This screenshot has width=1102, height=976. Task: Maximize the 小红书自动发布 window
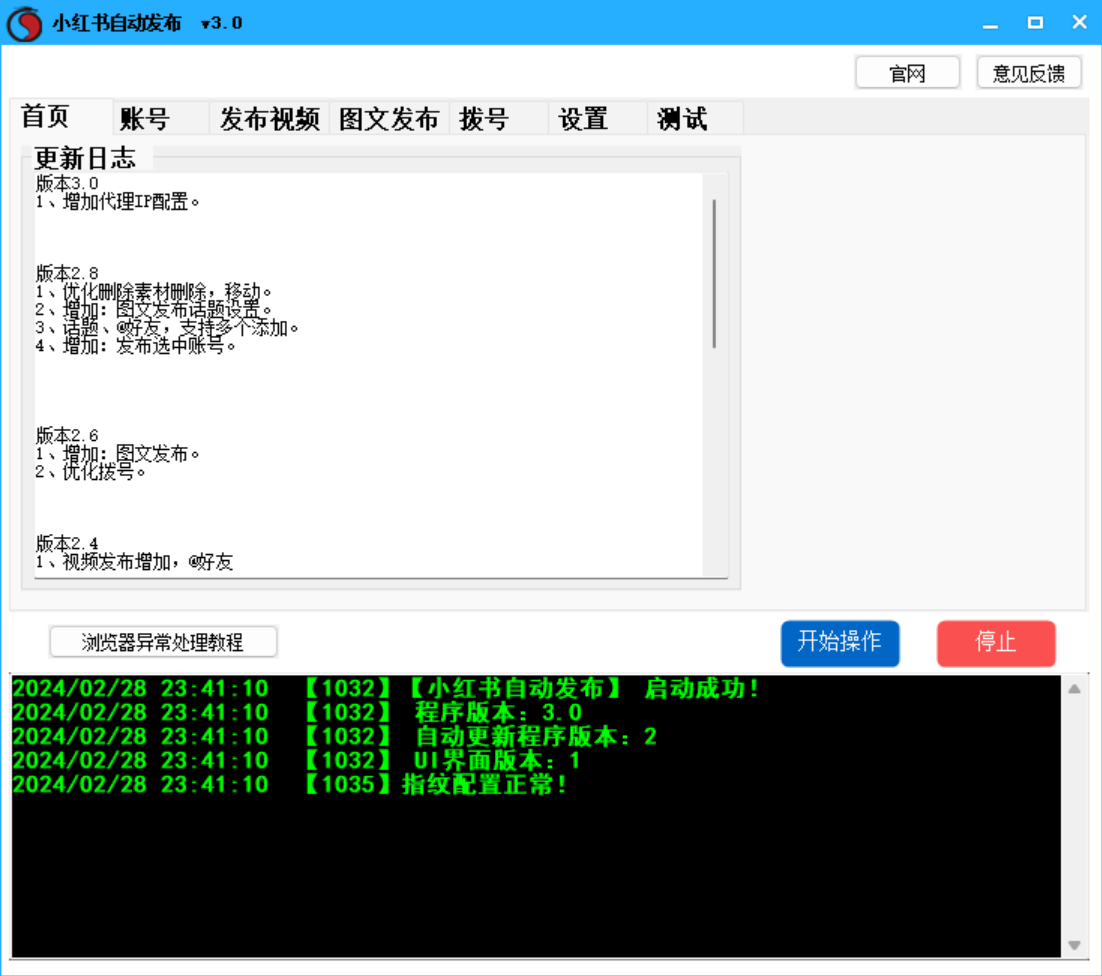pos(1035,23)
